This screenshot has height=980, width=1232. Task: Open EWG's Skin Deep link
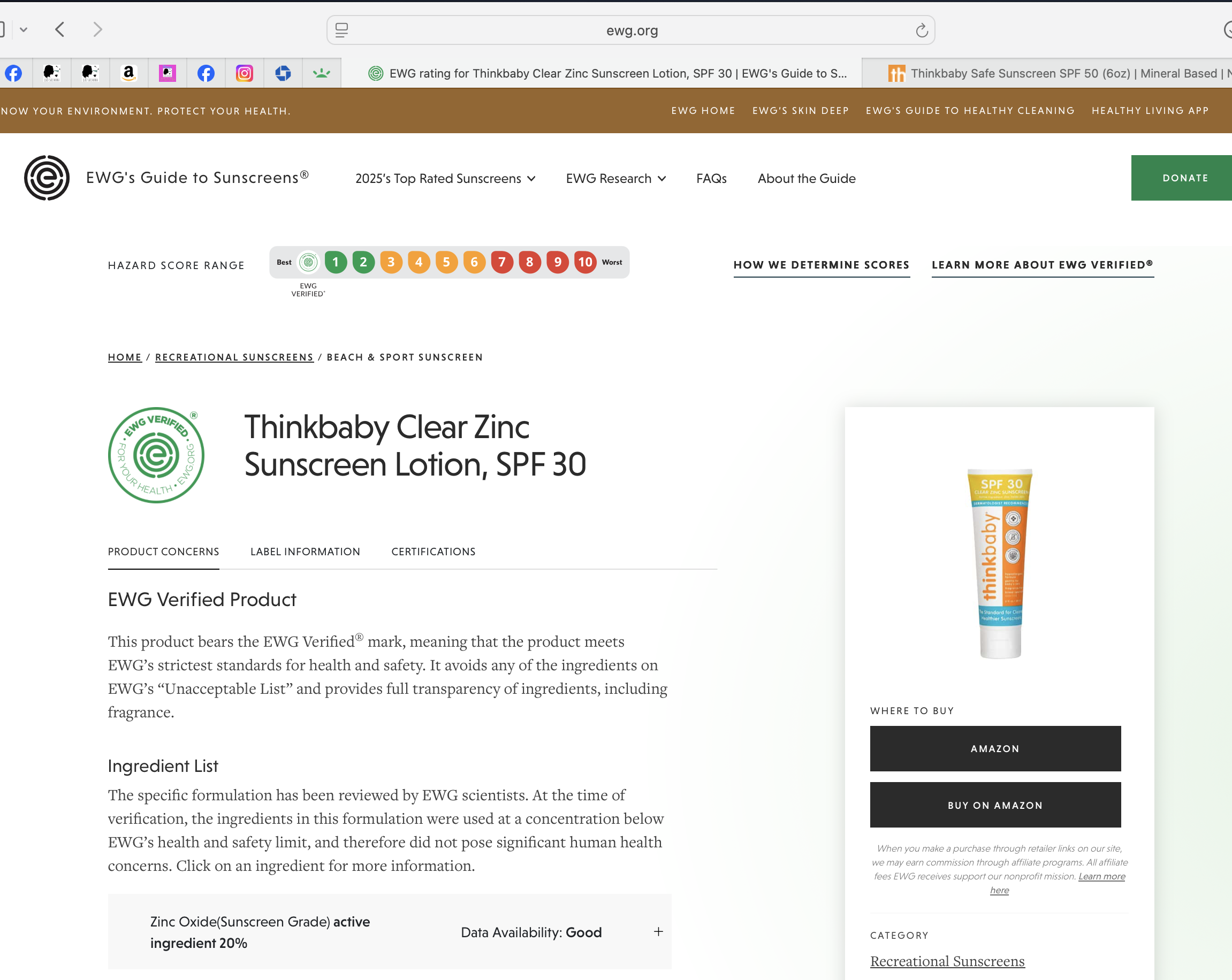[800, 110]
